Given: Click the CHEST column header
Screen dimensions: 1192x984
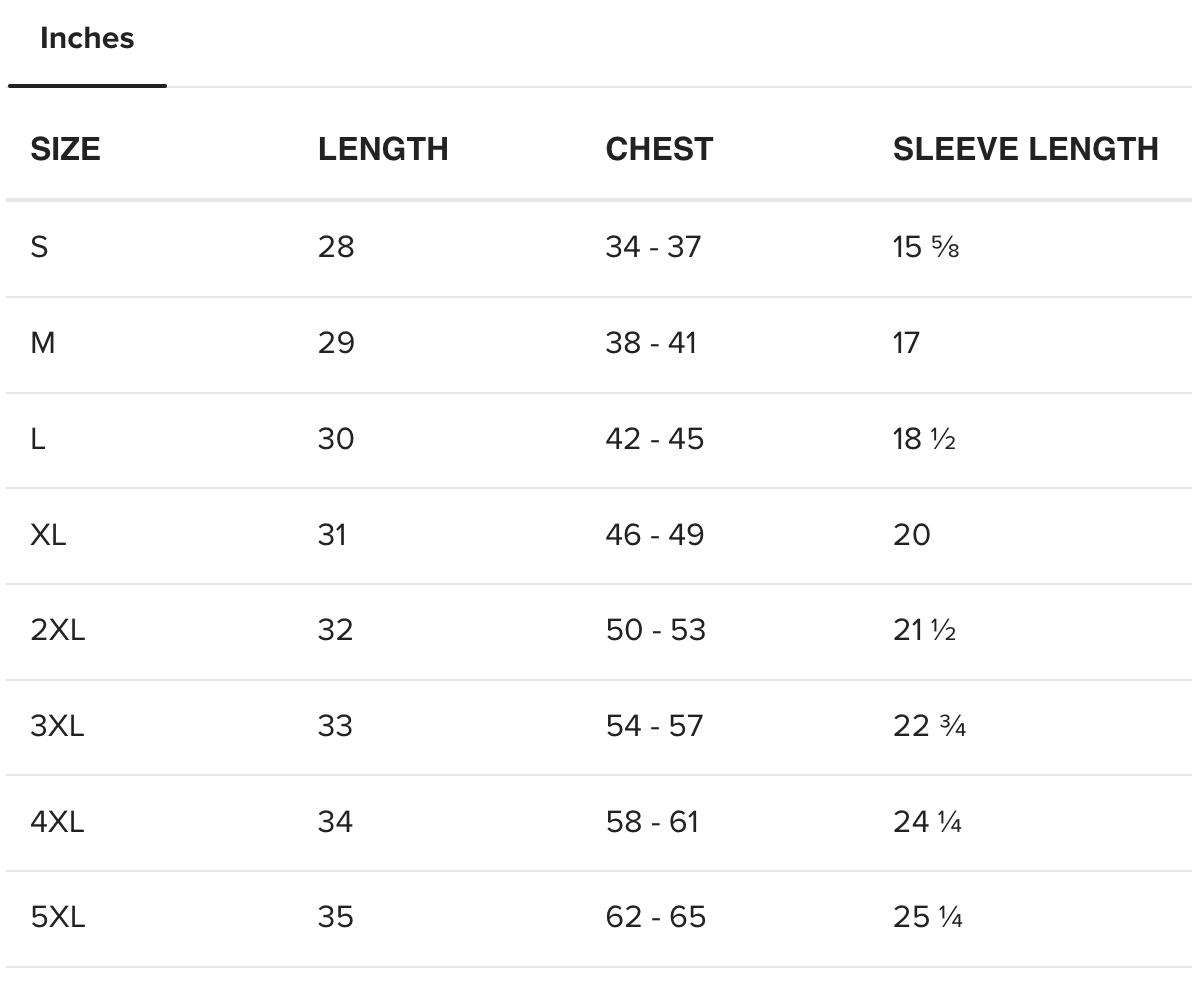Looking at the screenshot, I should [x=659, y=149].
